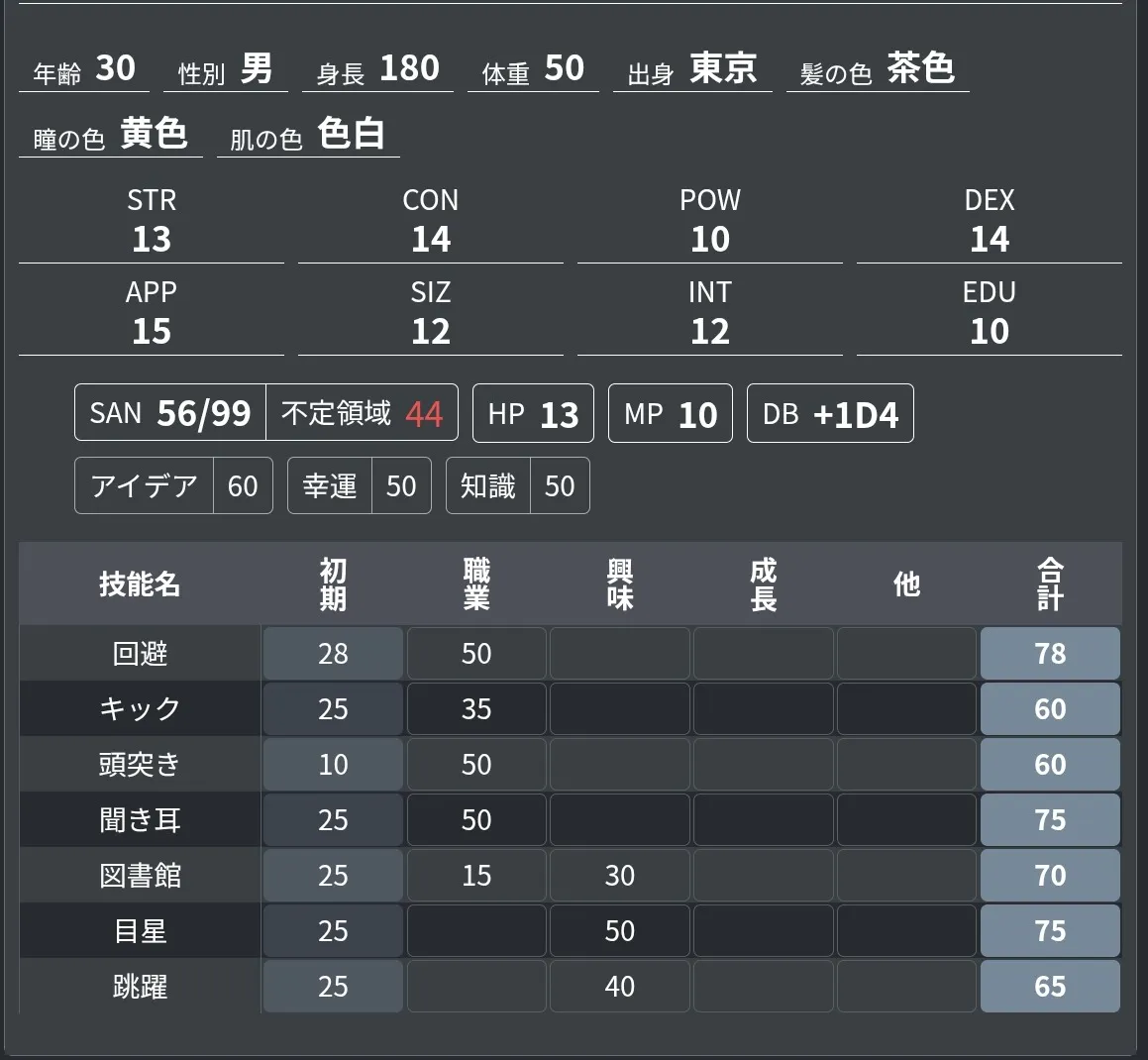Click the 合計 column header

1050,584
